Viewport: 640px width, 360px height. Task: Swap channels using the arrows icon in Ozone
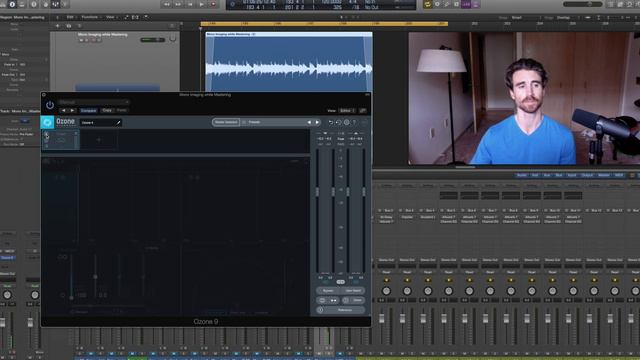(x=333, y=300)
